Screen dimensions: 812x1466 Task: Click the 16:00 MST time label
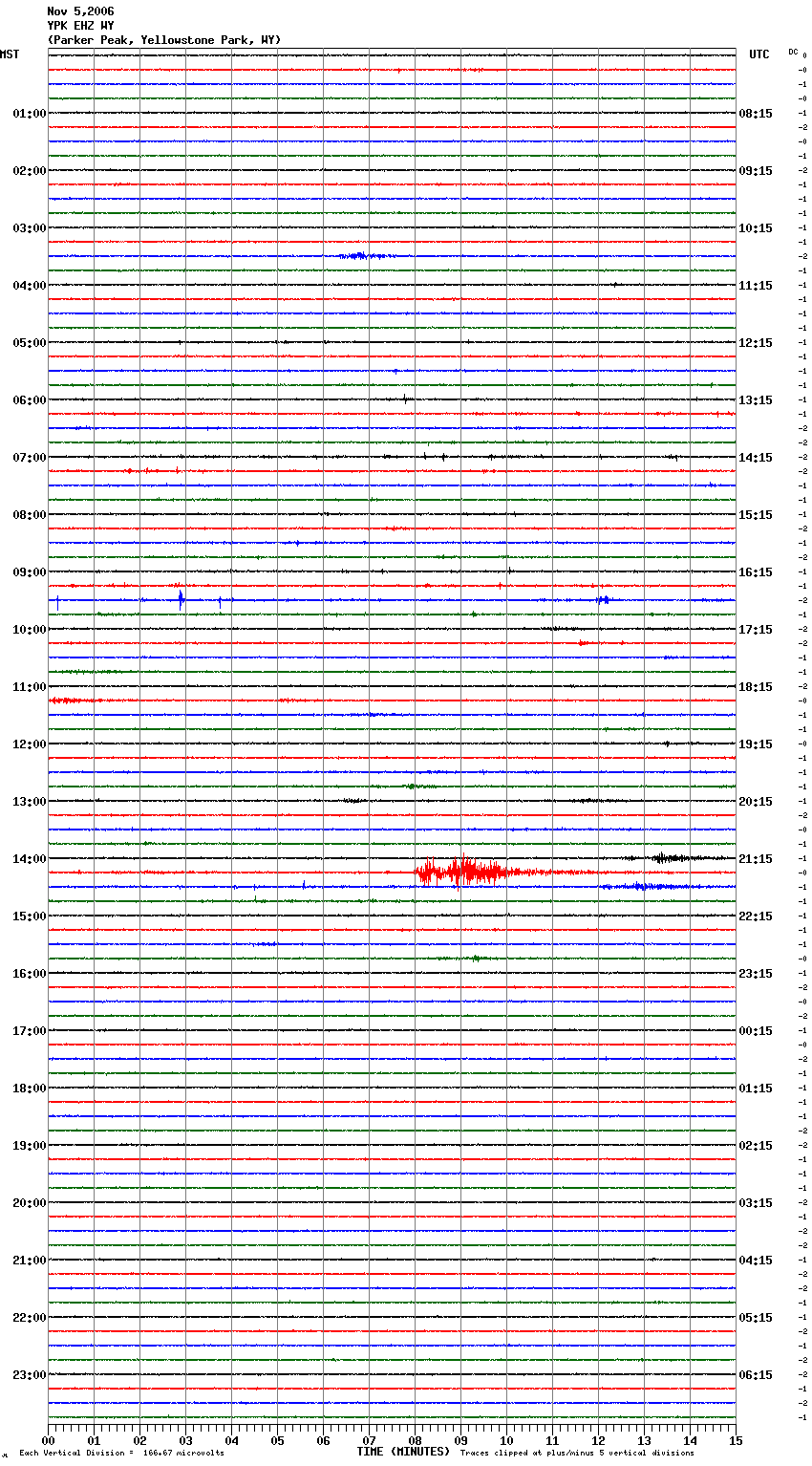point(30,974)
